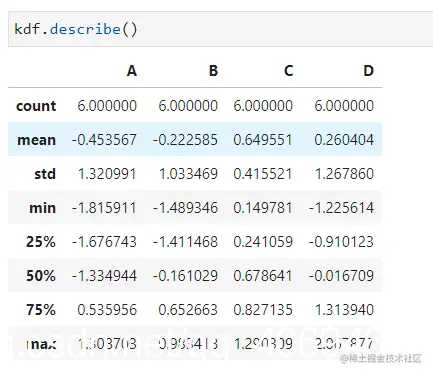Select min value -1.489346
The width and height of the screenshot is (433, 375).
(185, 208)
